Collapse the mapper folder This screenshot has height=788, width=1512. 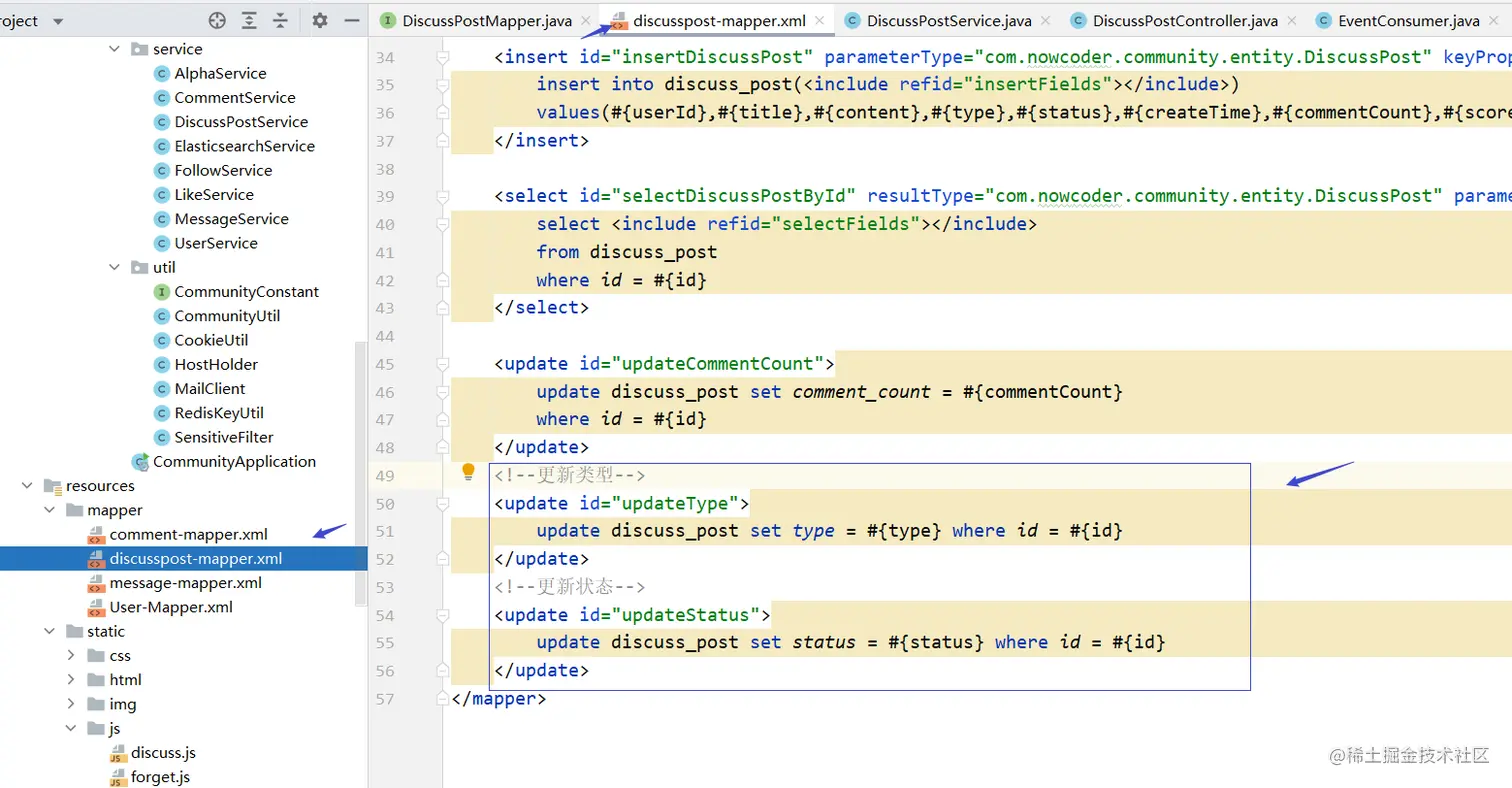[x=49, y=510]
